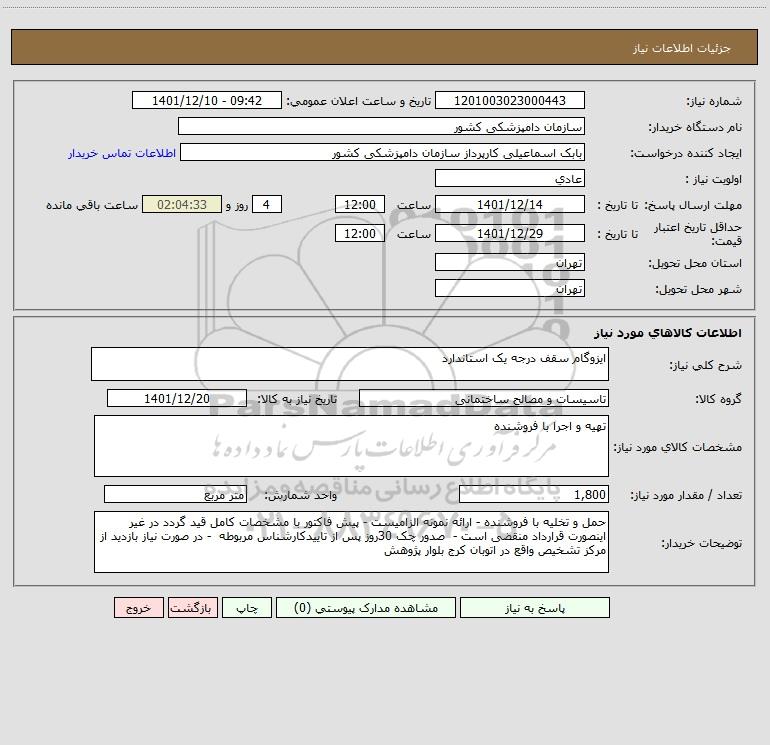Click the 'جزئیات اطلاعات نیاز' header title
The width and height of the screenshot is (770, 745).
coord(682,48)
